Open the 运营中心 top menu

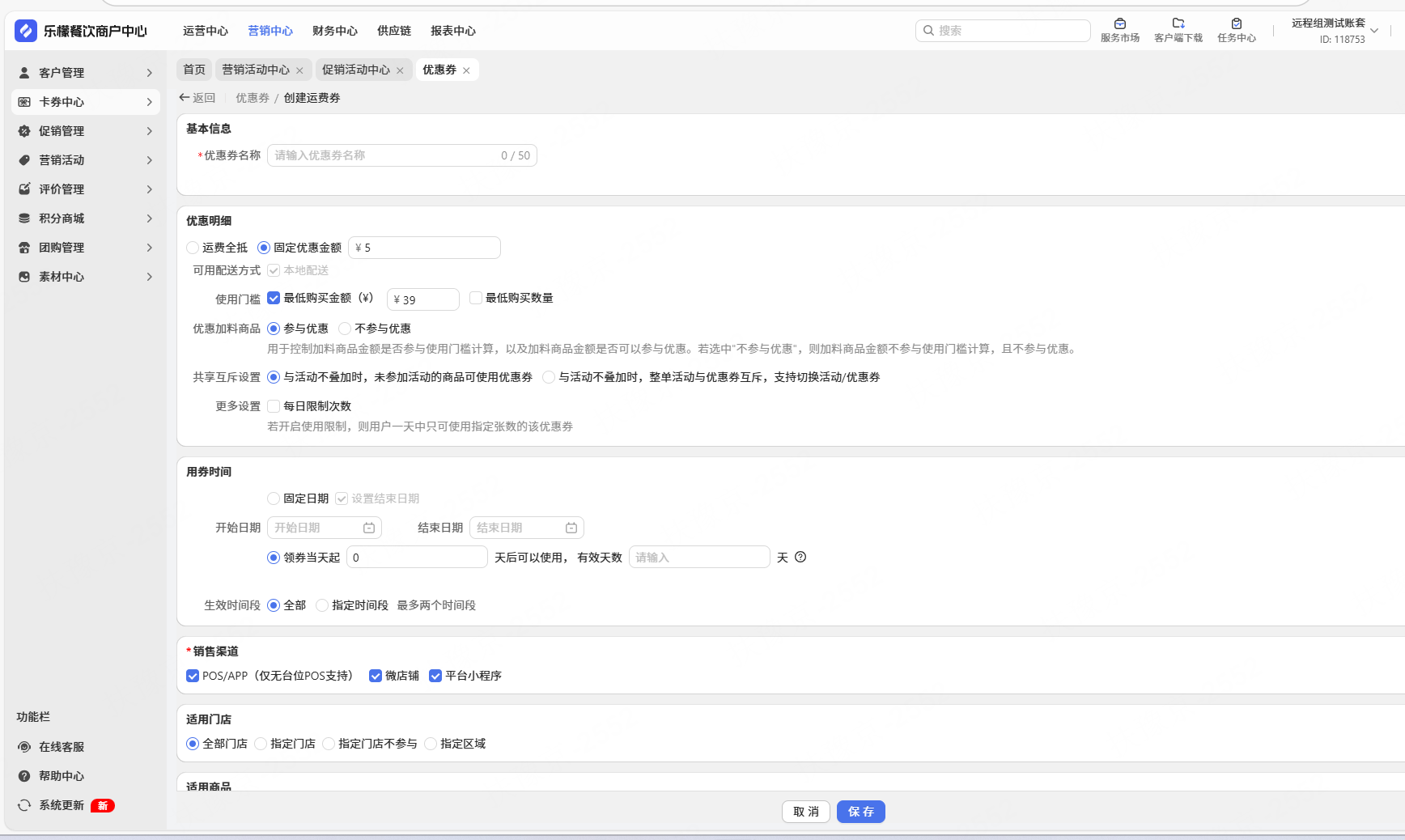[x=206, y=31]
